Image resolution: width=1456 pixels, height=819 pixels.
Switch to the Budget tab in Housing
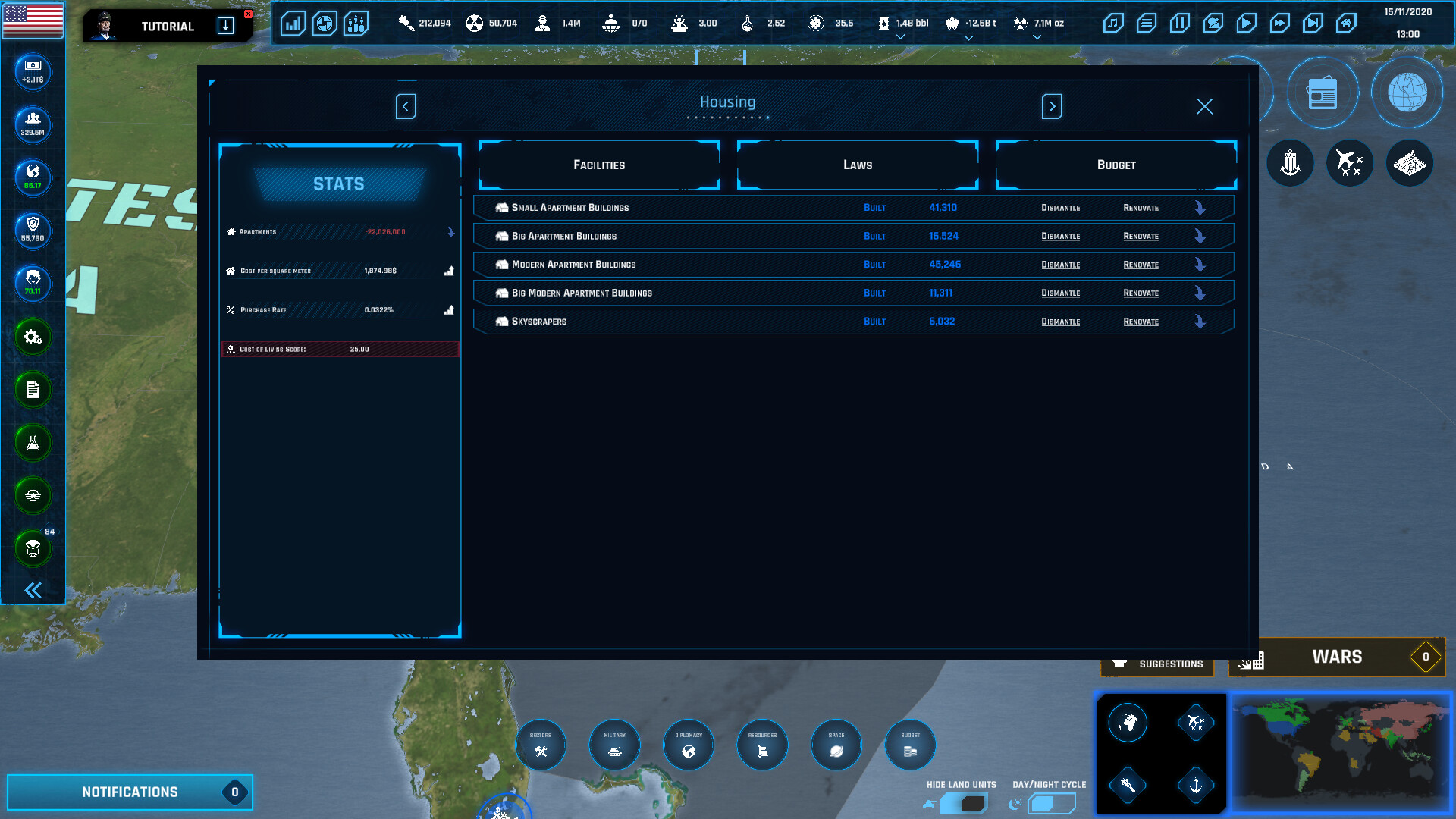tap(1116, 165)
